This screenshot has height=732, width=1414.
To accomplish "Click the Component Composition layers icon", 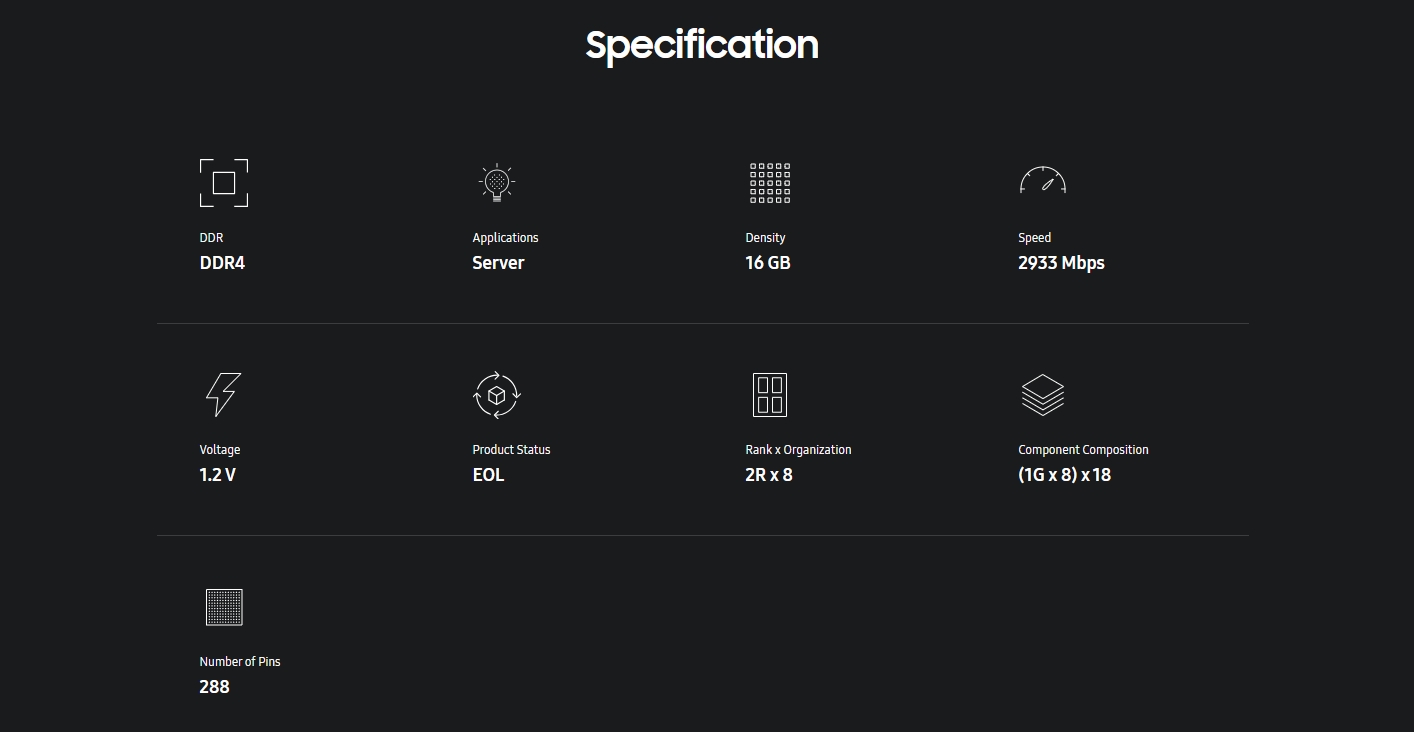I will pyautogui.click(x=1043, y=395).
